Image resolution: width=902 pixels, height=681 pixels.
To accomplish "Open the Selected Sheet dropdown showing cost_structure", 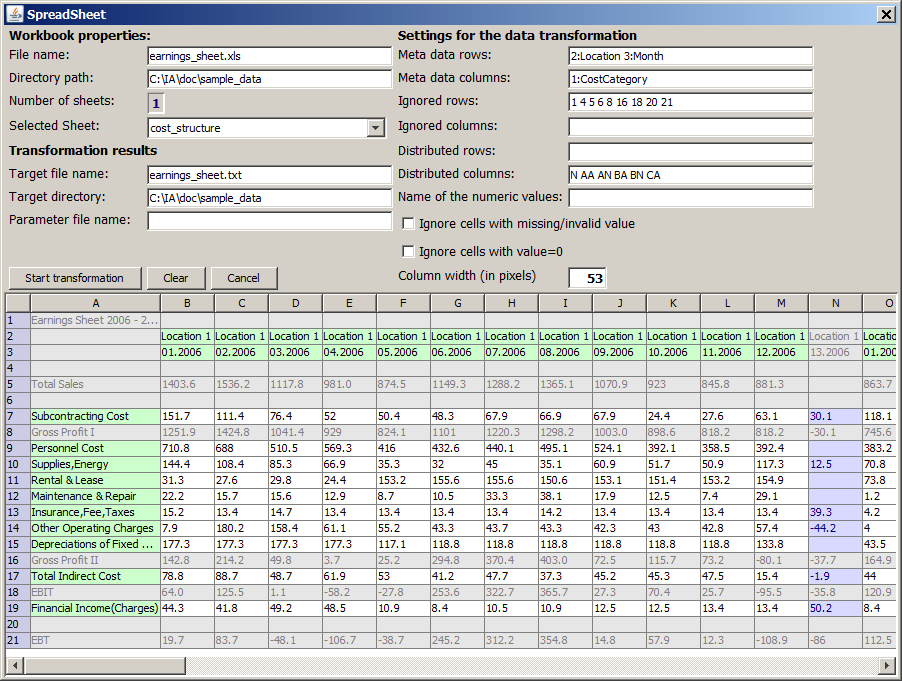I will [376, 127].
